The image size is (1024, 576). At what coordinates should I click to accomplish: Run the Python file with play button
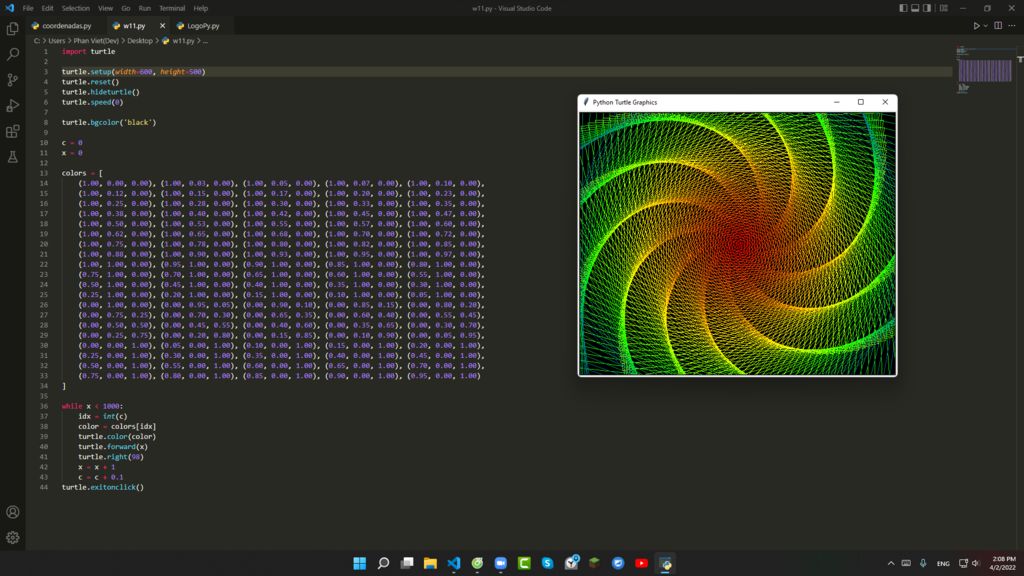point(976,25)
